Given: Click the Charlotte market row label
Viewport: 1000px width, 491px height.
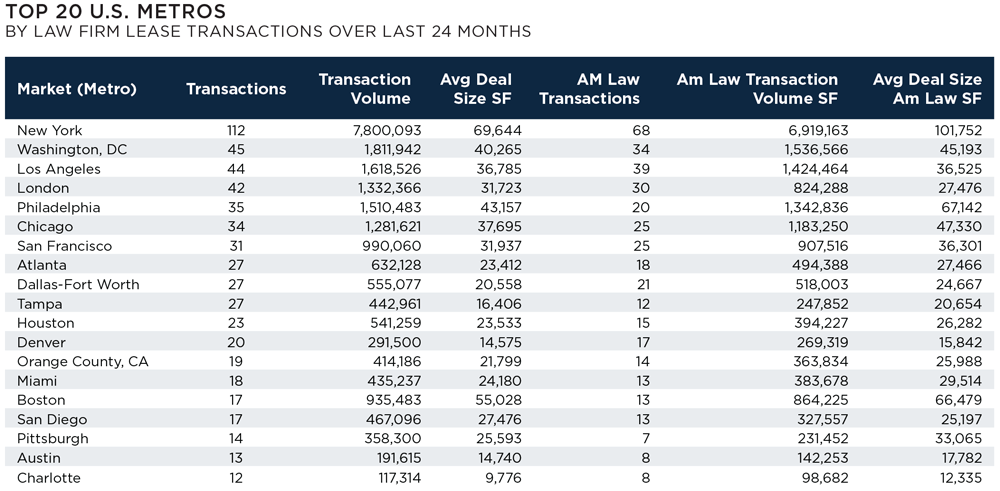Looking at the screenshot, I should 48,478.
